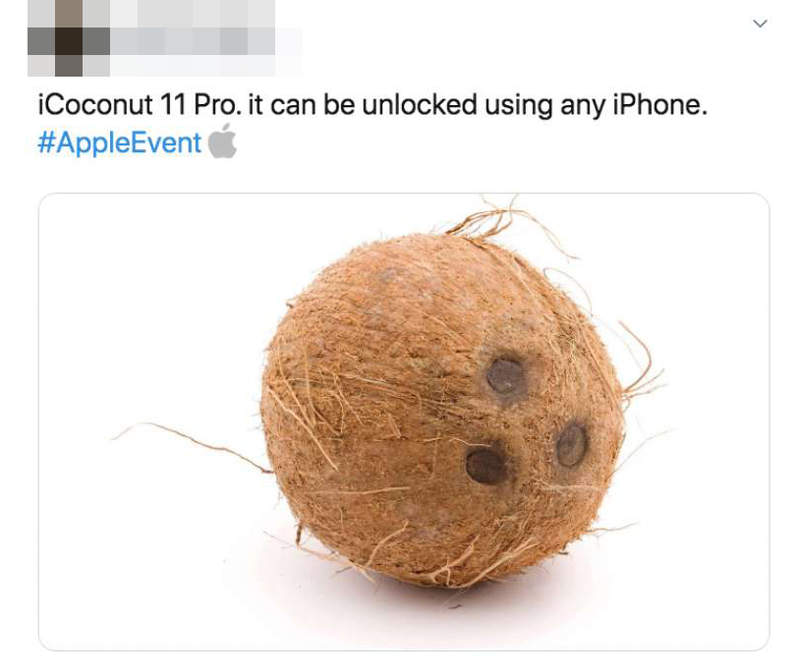This screenshot has height=671, width=800.
Task: Click the curled fiber on coconut's right edge
Action: coord(641,364)
